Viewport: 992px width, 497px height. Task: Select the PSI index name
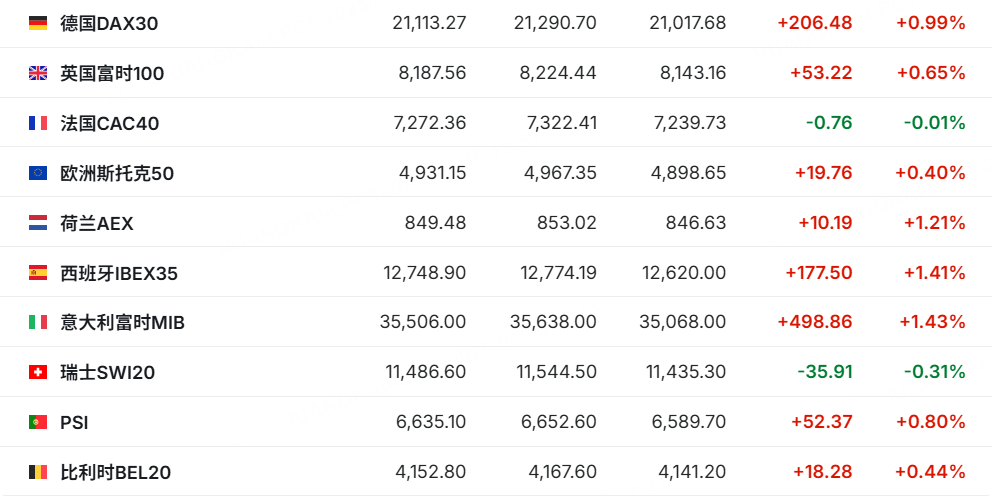click(74, 423)
